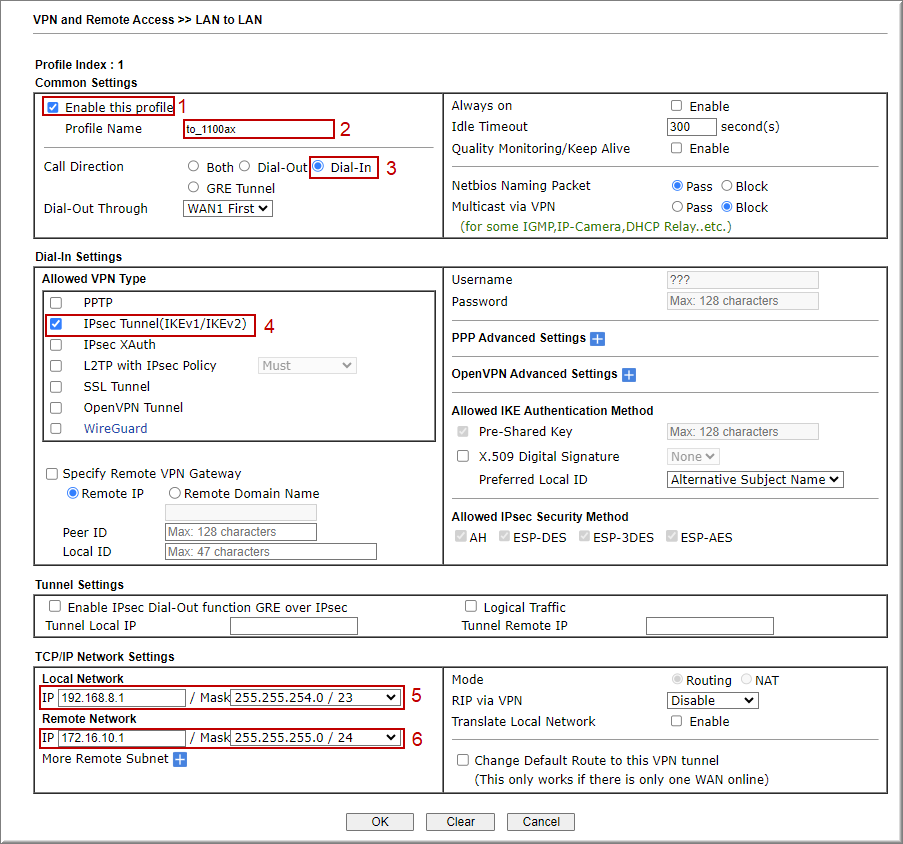Click the Idle Timeout seconds field
Viewport: 903px width, 844px height.
click(x=692, y=127)
